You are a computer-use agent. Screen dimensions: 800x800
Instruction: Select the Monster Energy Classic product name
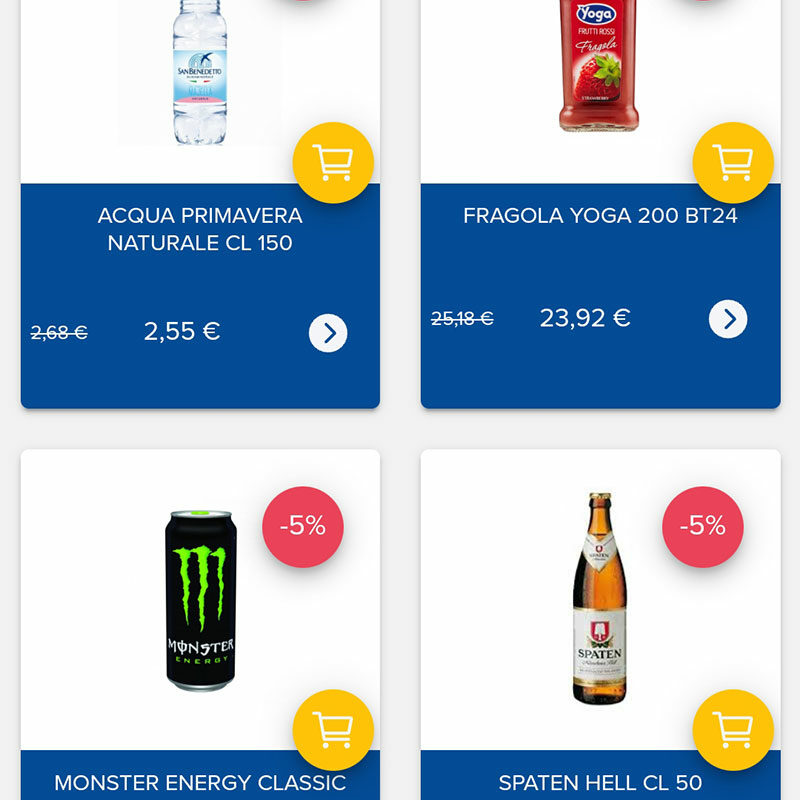pyautogui.click(x=200, y=783)
